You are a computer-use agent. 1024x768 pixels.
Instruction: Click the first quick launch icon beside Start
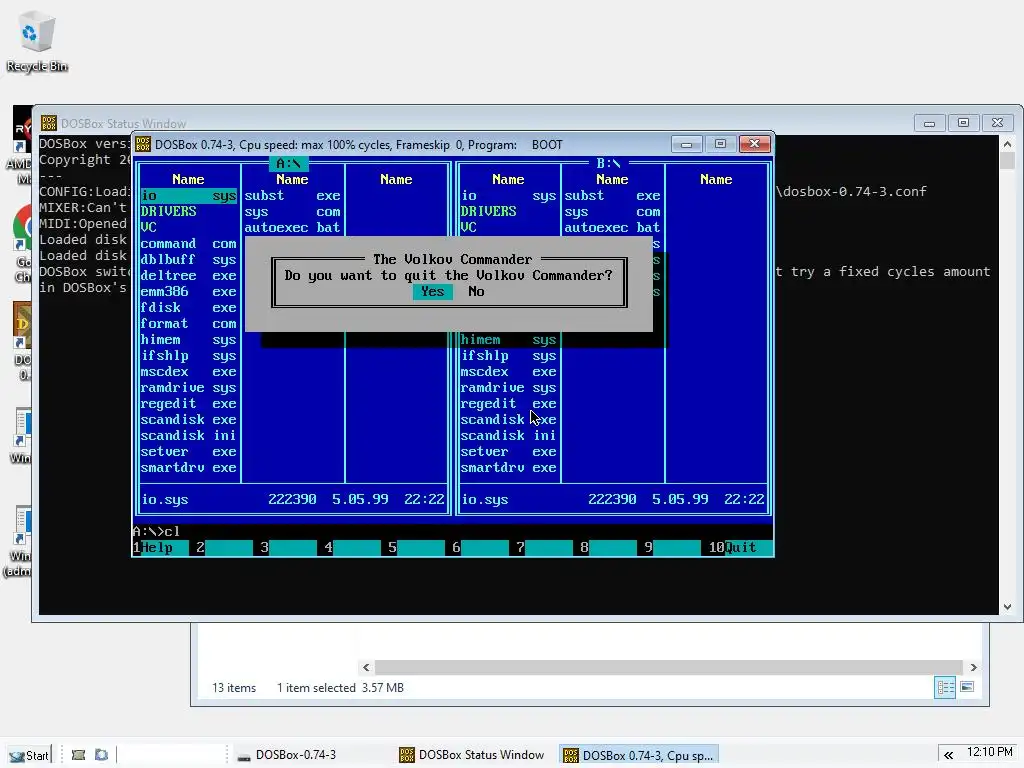pyautogui.click(x=78, y=755)
